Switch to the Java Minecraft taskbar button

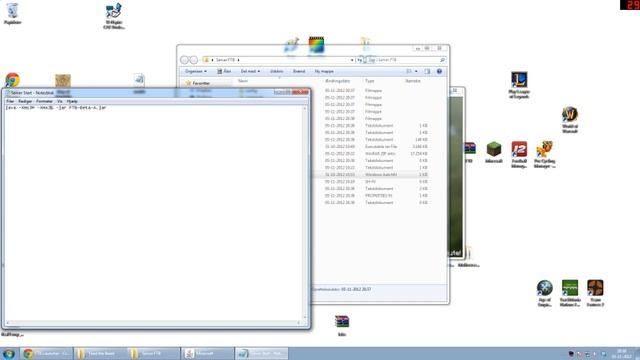click(x=207, y=353)
